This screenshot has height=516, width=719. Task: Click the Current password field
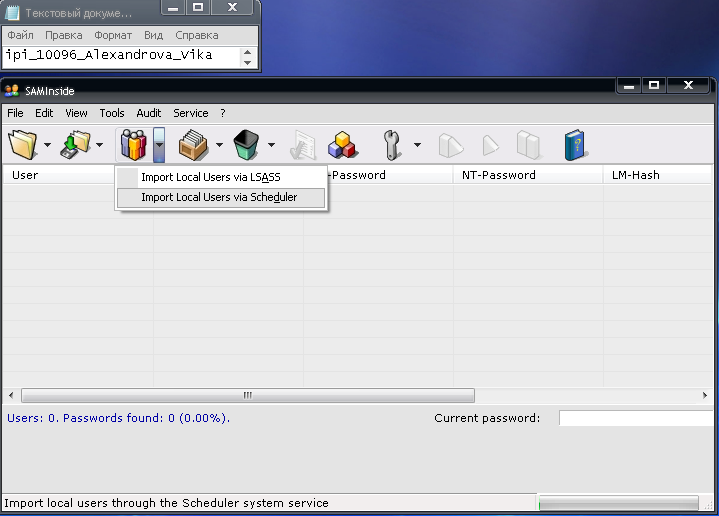(x=636, y=418)
